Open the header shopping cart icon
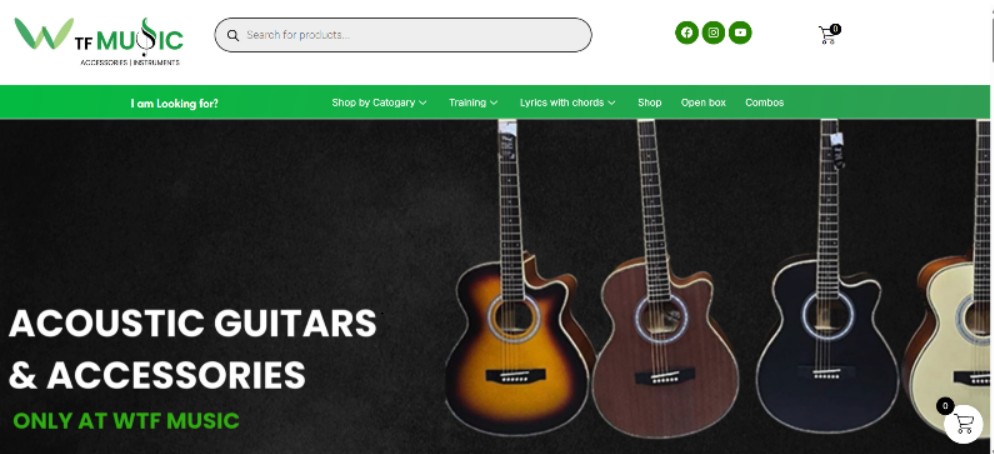Screen dimensions: 994x454 [827, 36]
